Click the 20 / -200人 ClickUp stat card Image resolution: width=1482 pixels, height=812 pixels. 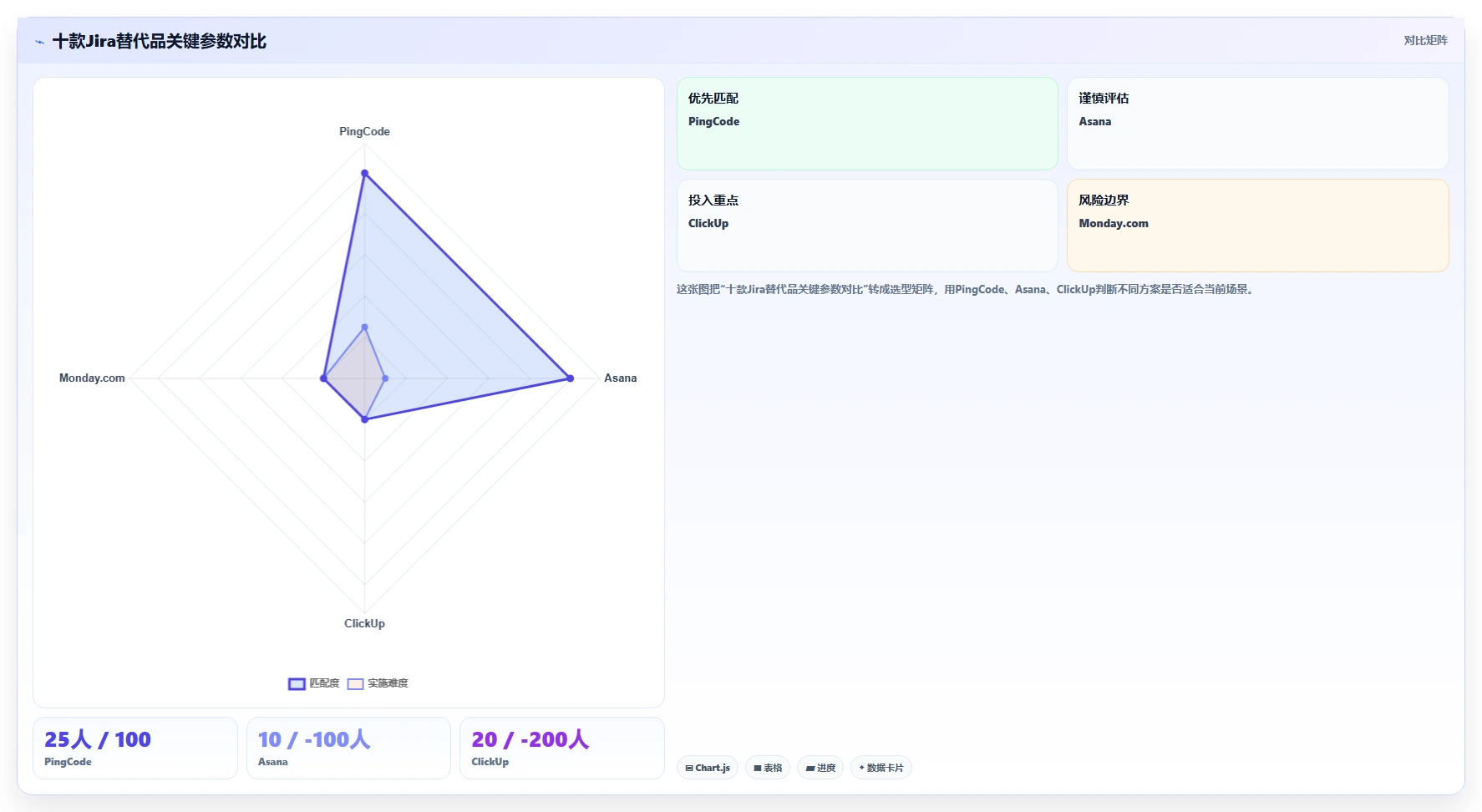562,748
